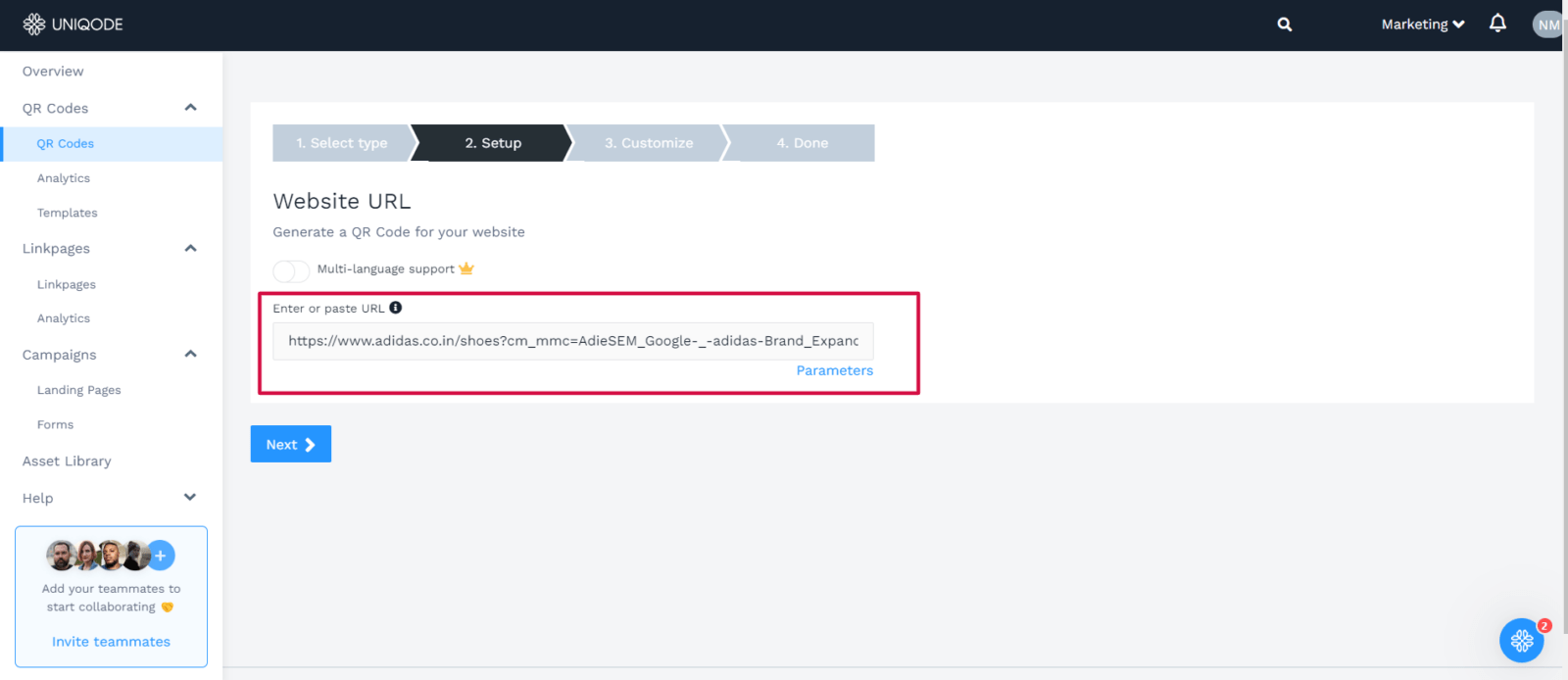Open the Parameters link
This screenshot has height=680, width=1568.
click(x=834, y=370)
